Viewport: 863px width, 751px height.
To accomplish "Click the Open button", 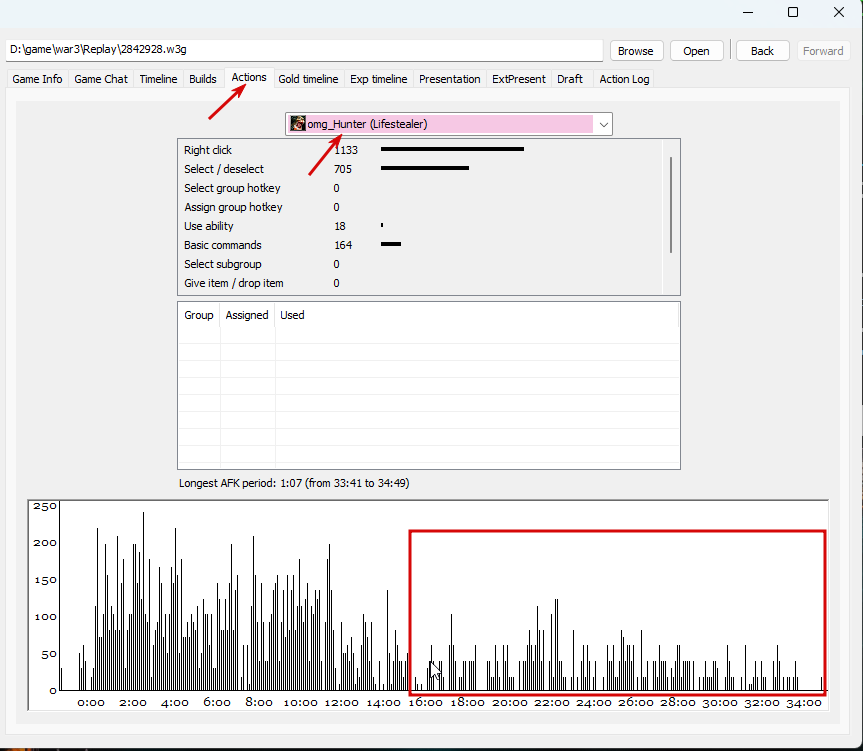I will pos(696,51).
